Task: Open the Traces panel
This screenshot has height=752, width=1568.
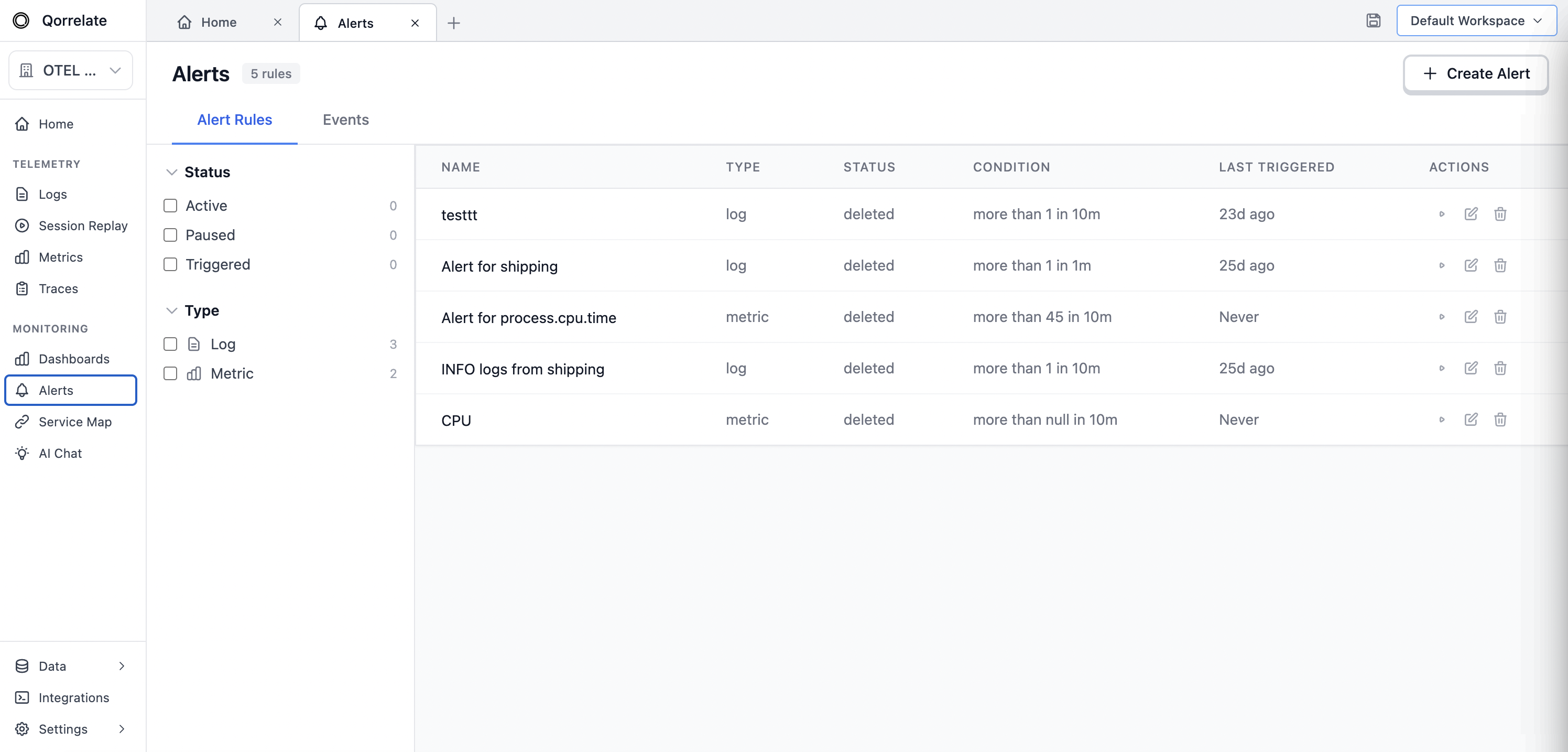Action: point(58,288)
